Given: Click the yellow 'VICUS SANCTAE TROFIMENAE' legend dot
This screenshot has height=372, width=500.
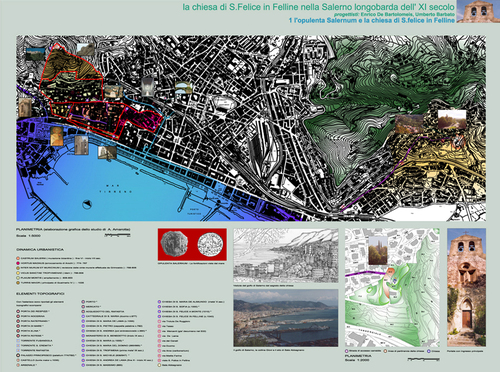Looking at the screenshot, I should tap(18, 273).
